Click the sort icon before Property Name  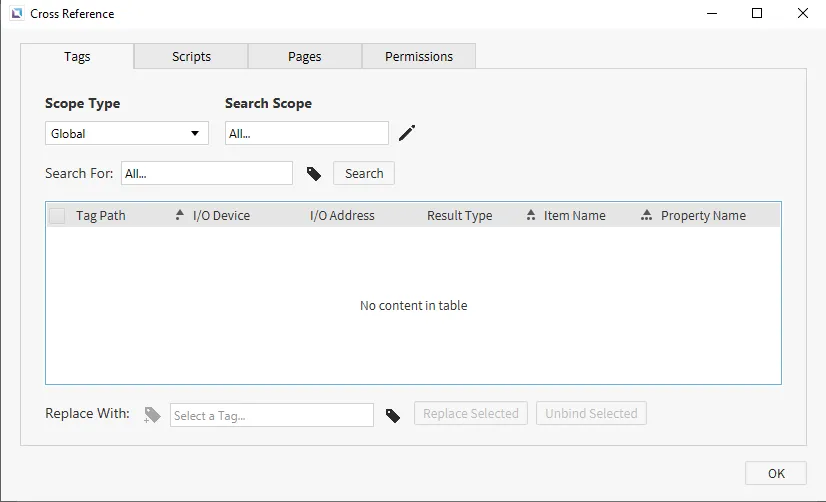(647, 215)
